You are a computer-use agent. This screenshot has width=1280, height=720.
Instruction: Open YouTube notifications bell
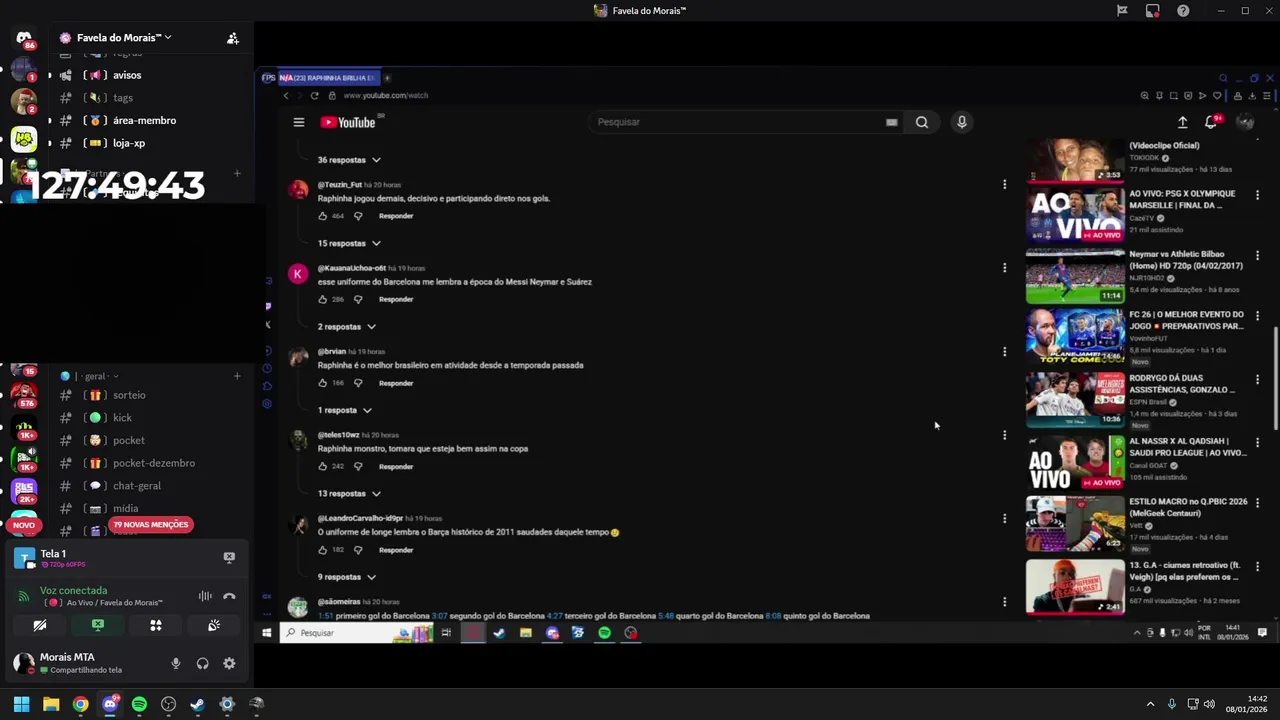pyautogui.click(x=1211, y=122)
